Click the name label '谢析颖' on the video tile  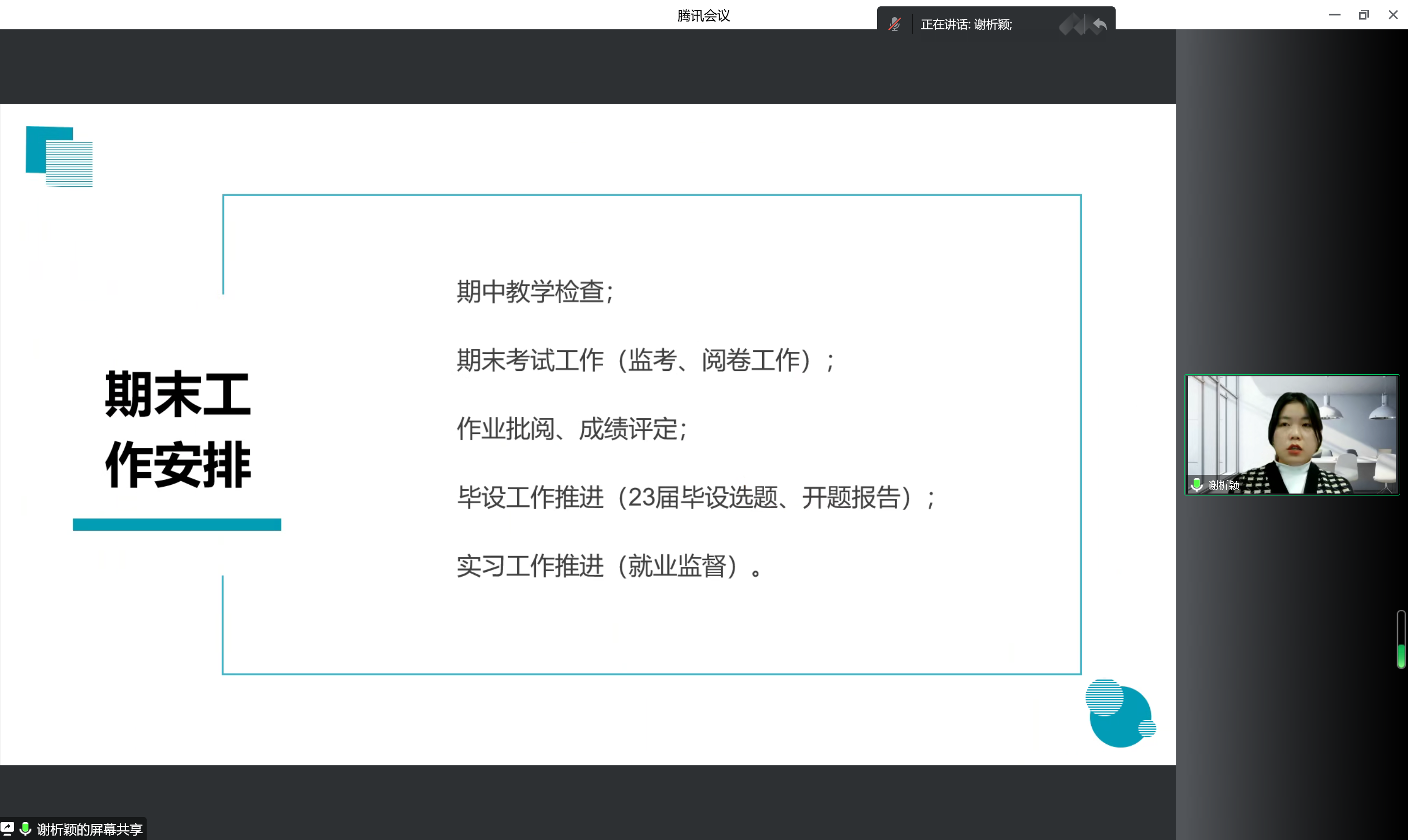click(x=1223, y=485)
